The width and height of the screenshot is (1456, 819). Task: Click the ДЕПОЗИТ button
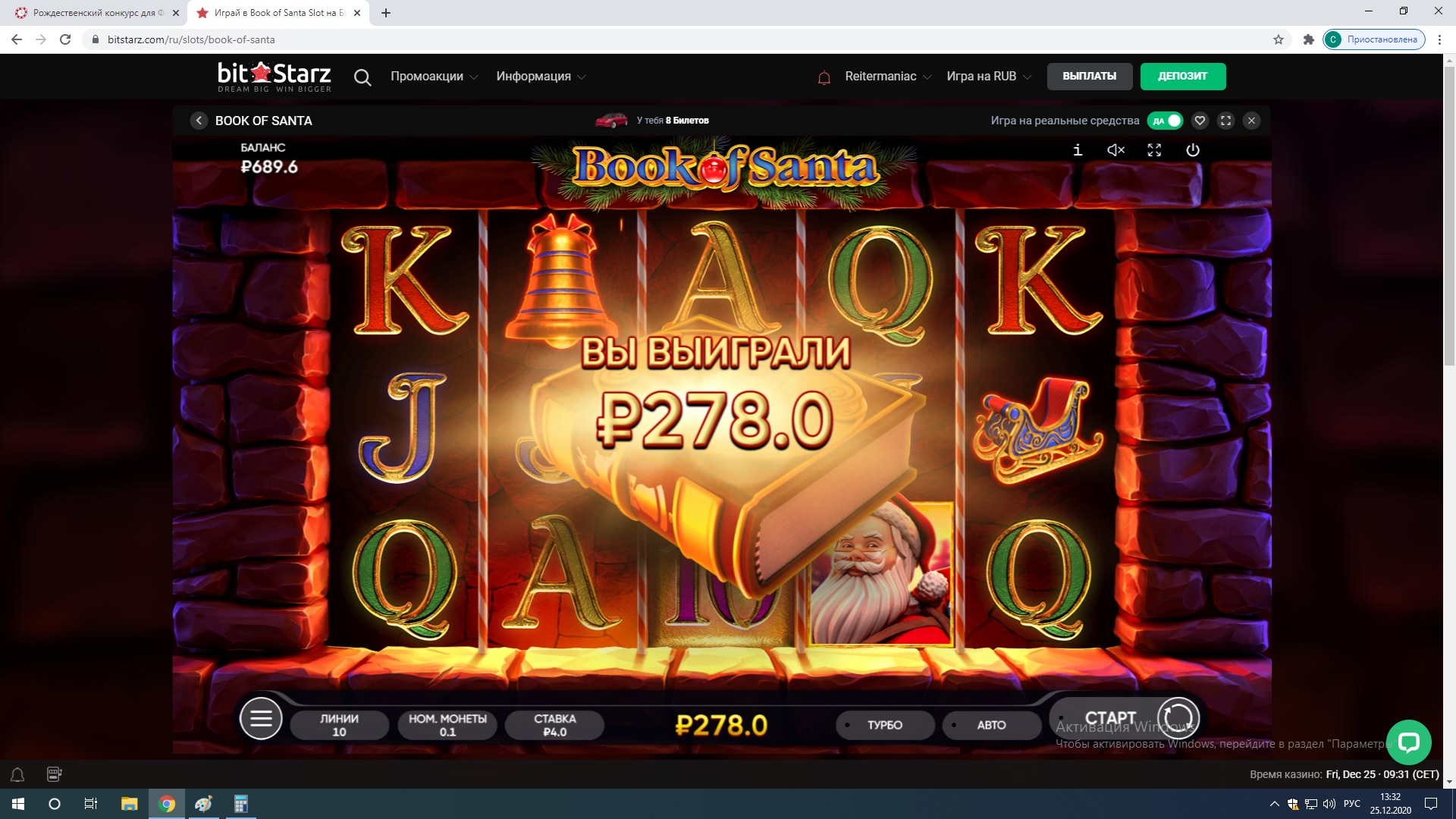[1182, 77]
